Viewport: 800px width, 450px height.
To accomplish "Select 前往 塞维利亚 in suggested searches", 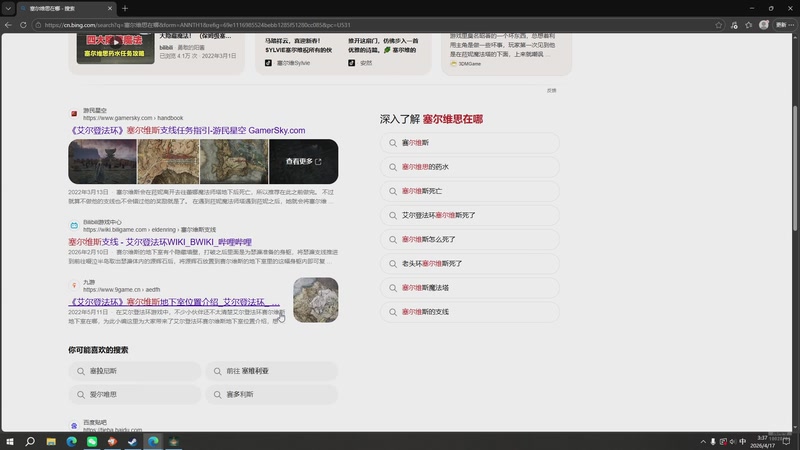I will (271, 371).
